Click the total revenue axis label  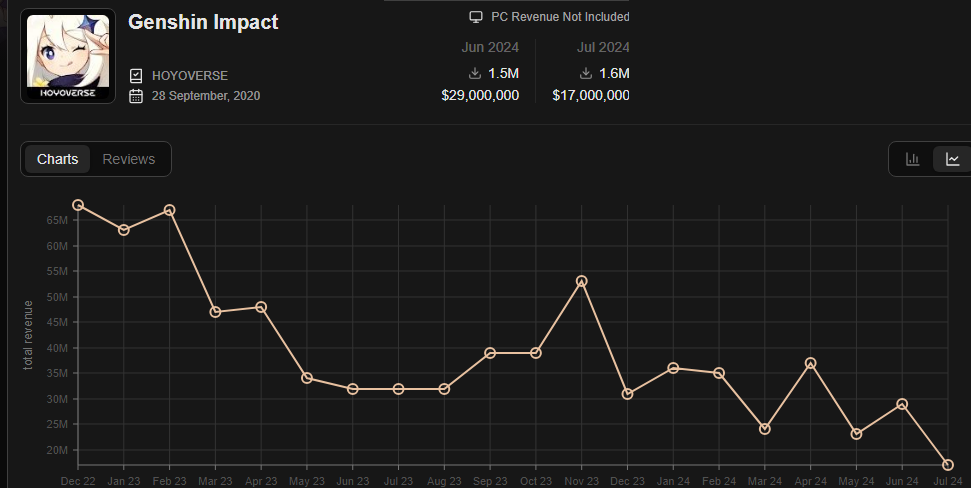[28, 335]
